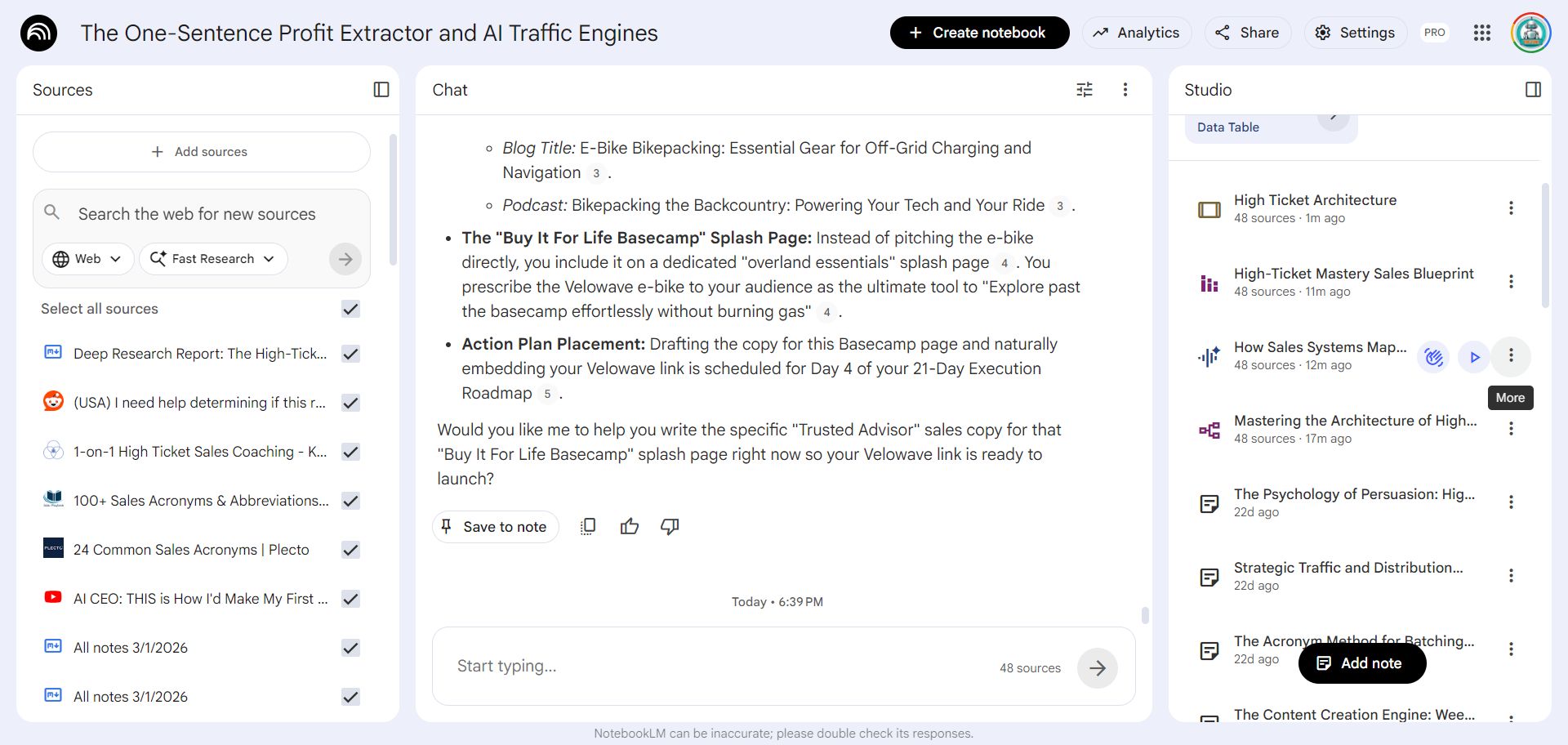The image size is (1568, 745).
Task: Play the How Sales Systems Map audio
Action: (1474, 357)
